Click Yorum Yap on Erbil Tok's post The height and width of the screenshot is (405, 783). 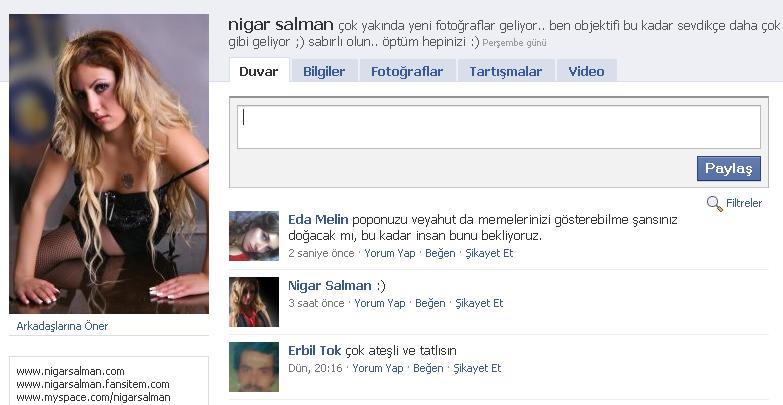click(378, 368)
